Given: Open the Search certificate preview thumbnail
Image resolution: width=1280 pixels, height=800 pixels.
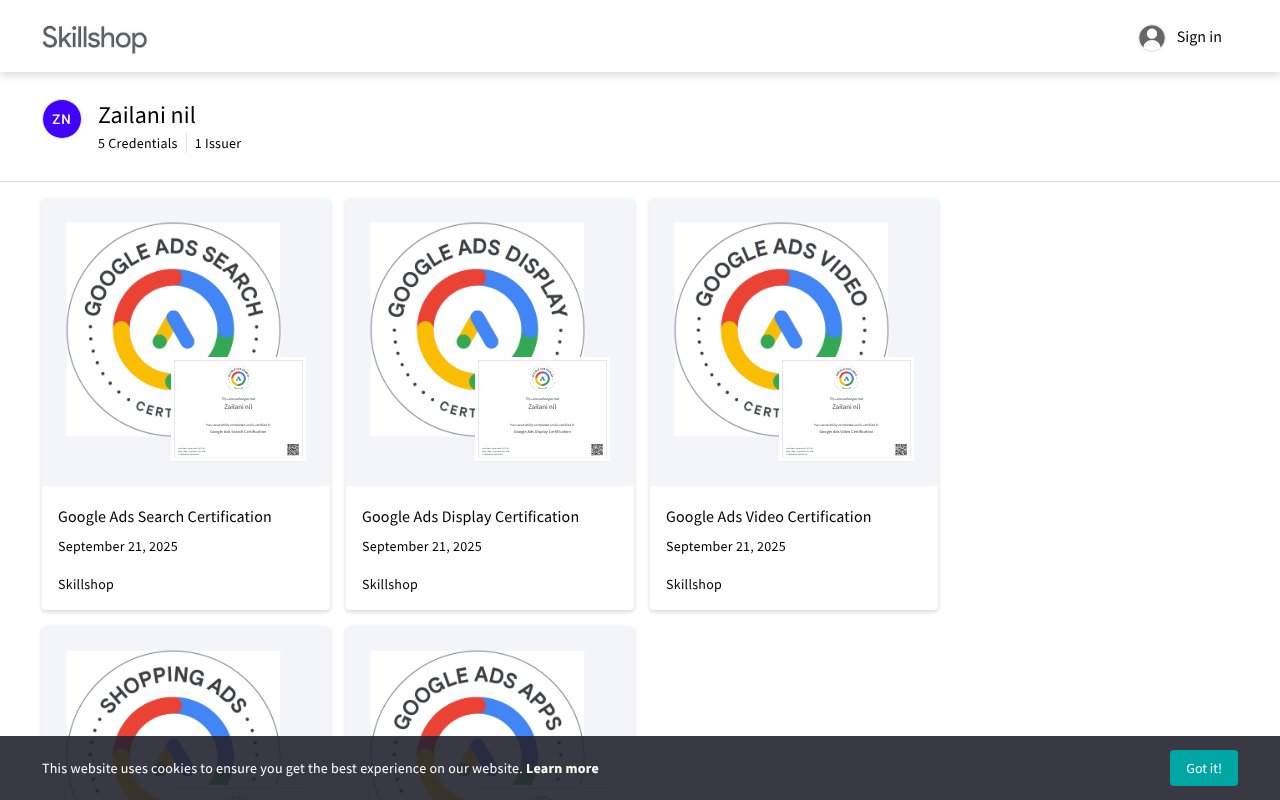Looking at the screenshot, I should coord(239,409).
